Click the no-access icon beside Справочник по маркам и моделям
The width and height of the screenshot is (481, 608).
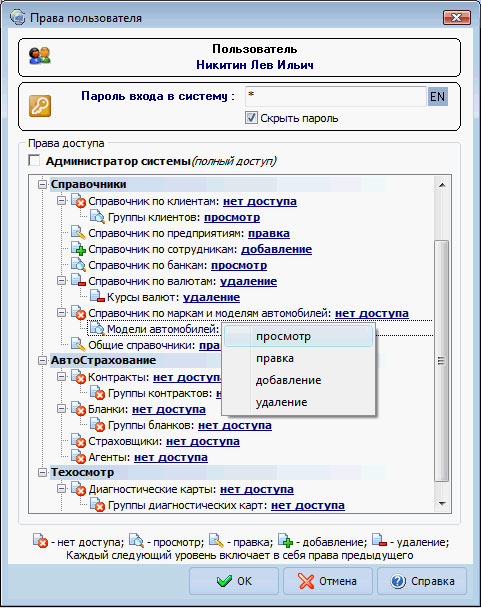coord(78,313)
